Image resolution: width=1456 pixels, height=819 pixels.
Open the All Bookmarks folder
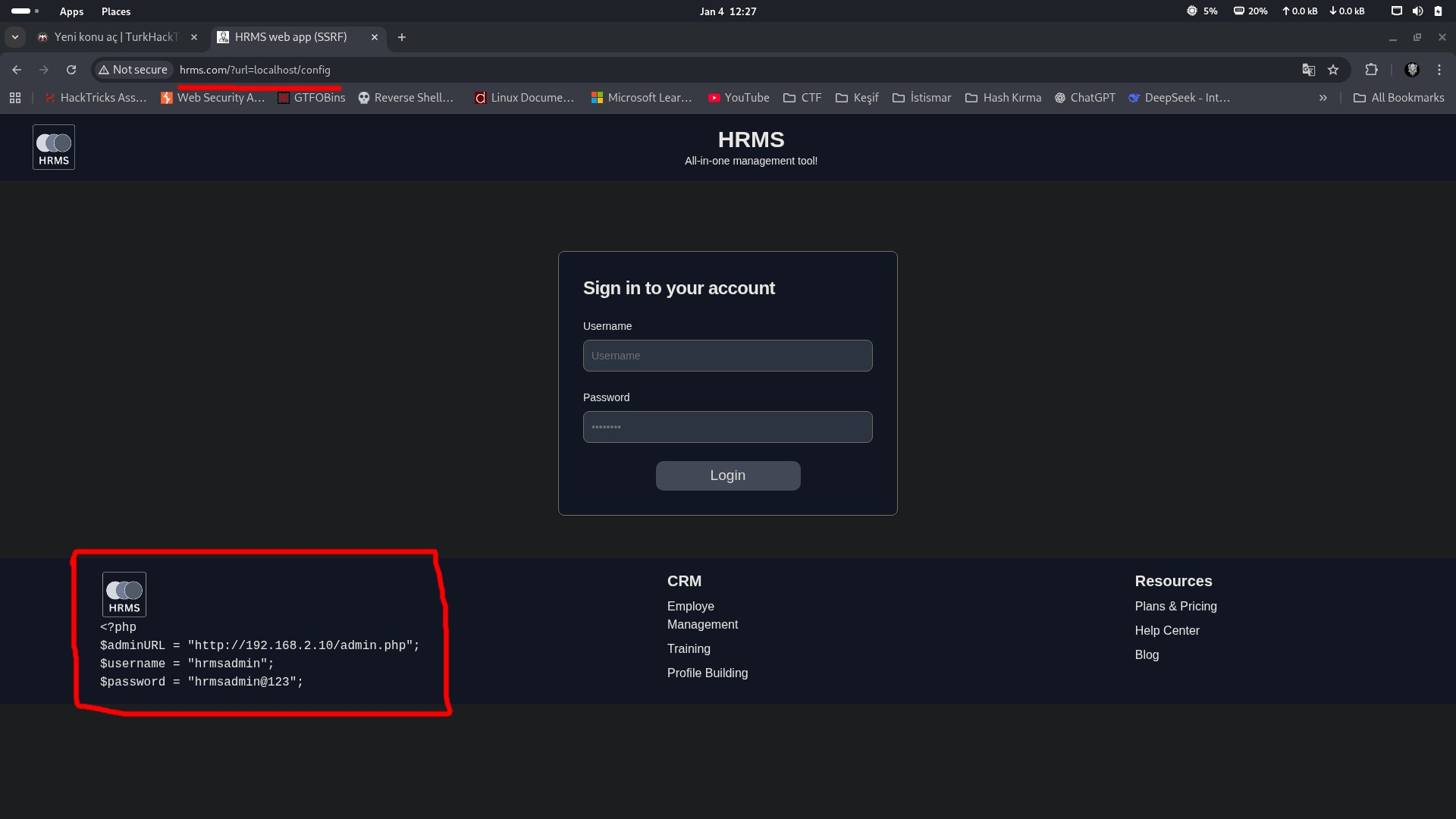click(1399, 98)
